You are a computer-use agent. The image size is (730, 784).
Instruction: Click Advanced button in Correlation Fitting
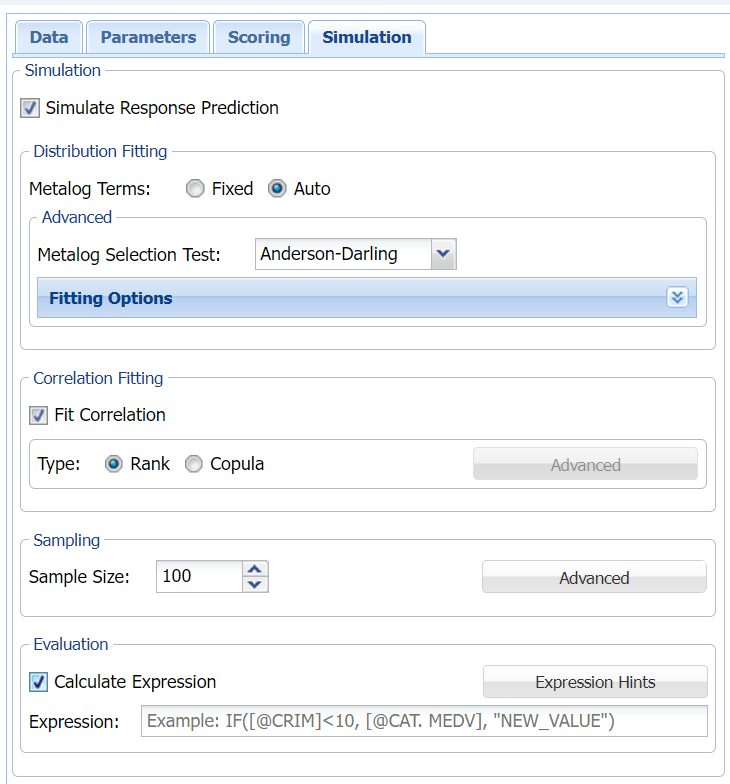point(585,465)
